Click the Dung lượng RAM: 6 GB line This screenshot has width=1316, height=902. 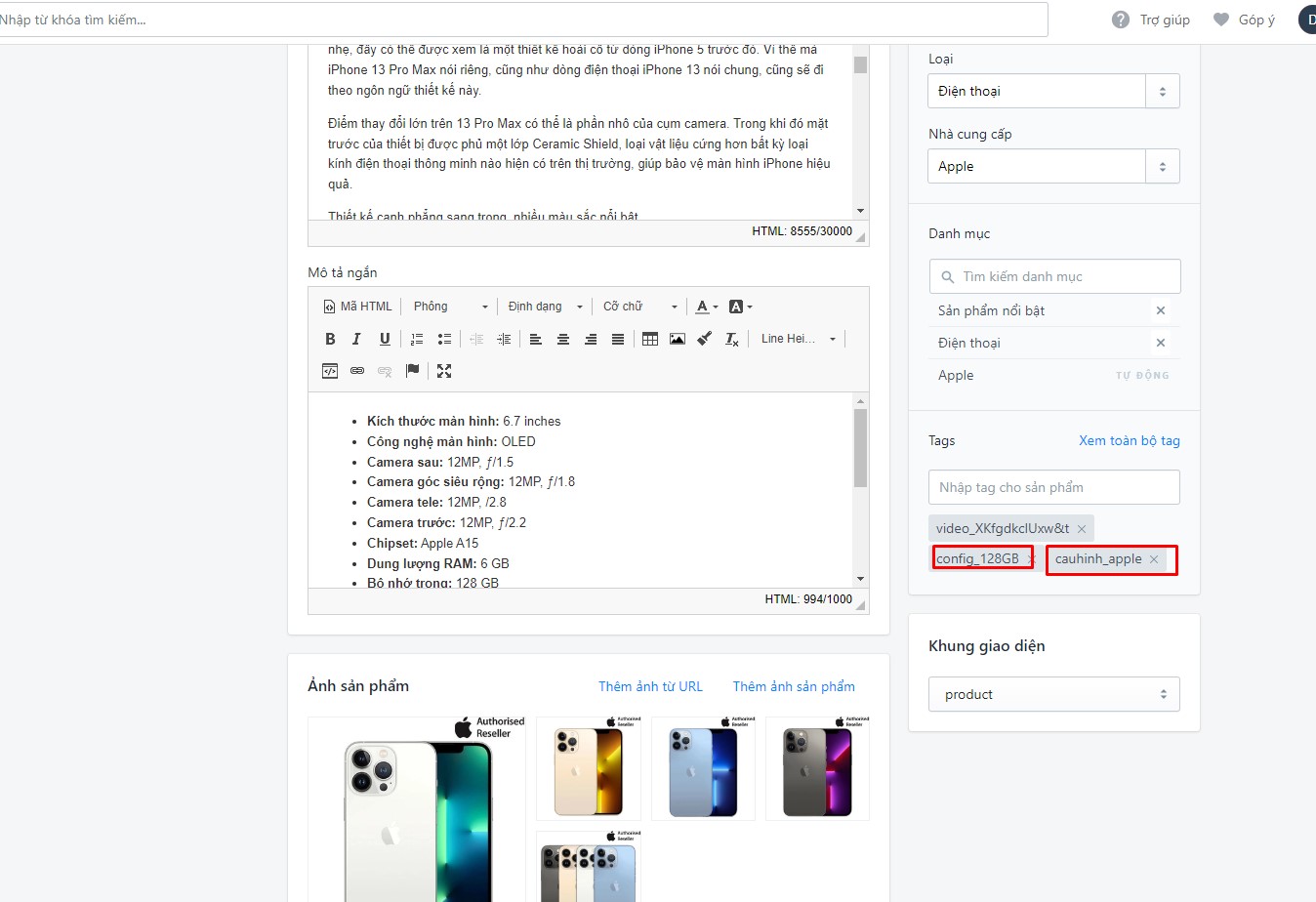(438, 563)
